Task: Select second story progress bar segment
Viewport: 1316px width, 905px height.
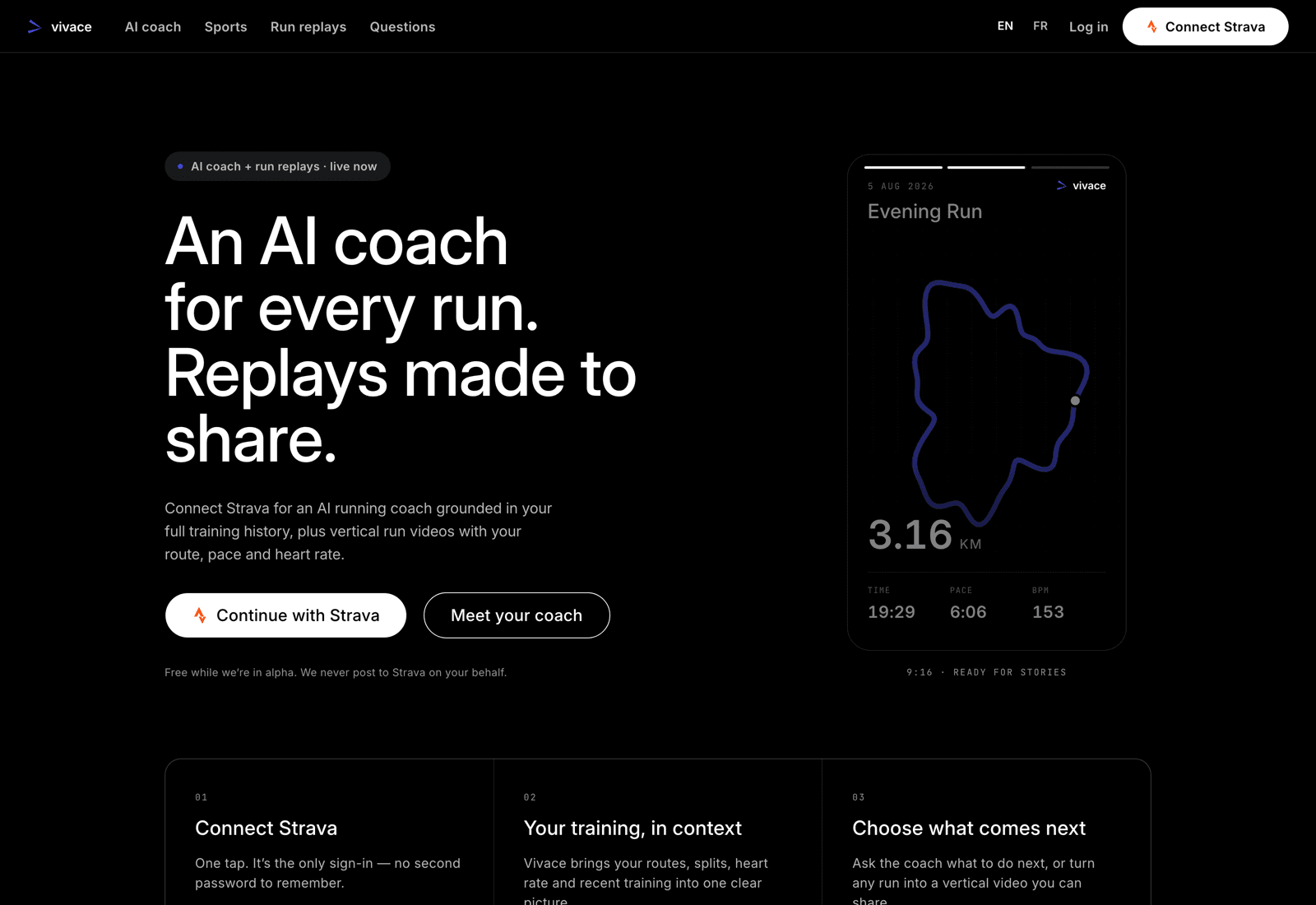Action: point(986,167)
